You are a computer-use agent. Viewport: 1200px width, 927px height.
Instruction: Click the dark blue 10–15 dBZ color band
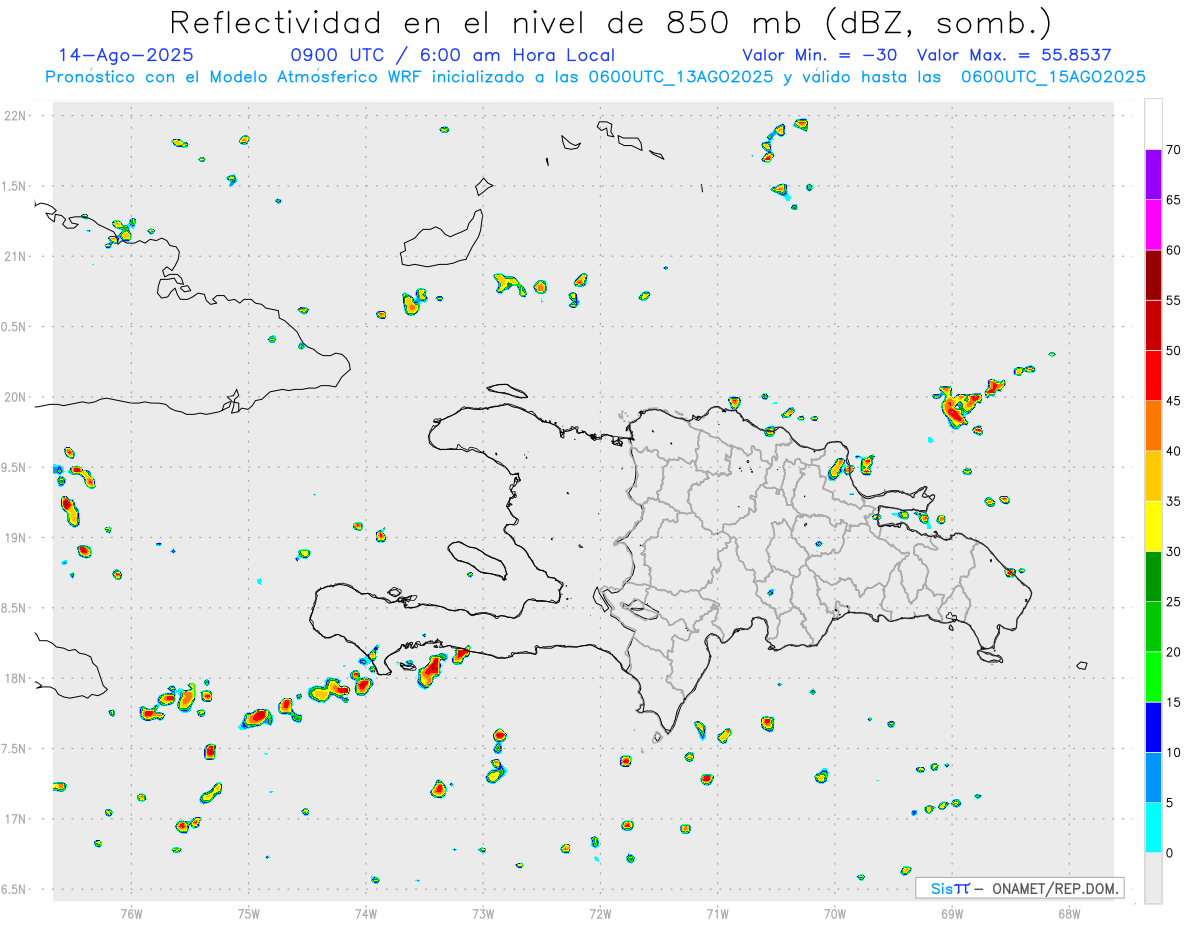click(1153, 727)
